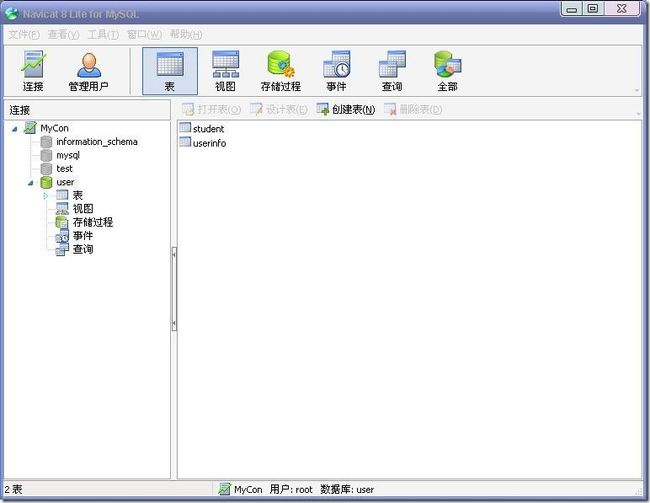Screen dimensions: 650x503
Task: Open the 帮助(H) menu
Action: (186, 34)
